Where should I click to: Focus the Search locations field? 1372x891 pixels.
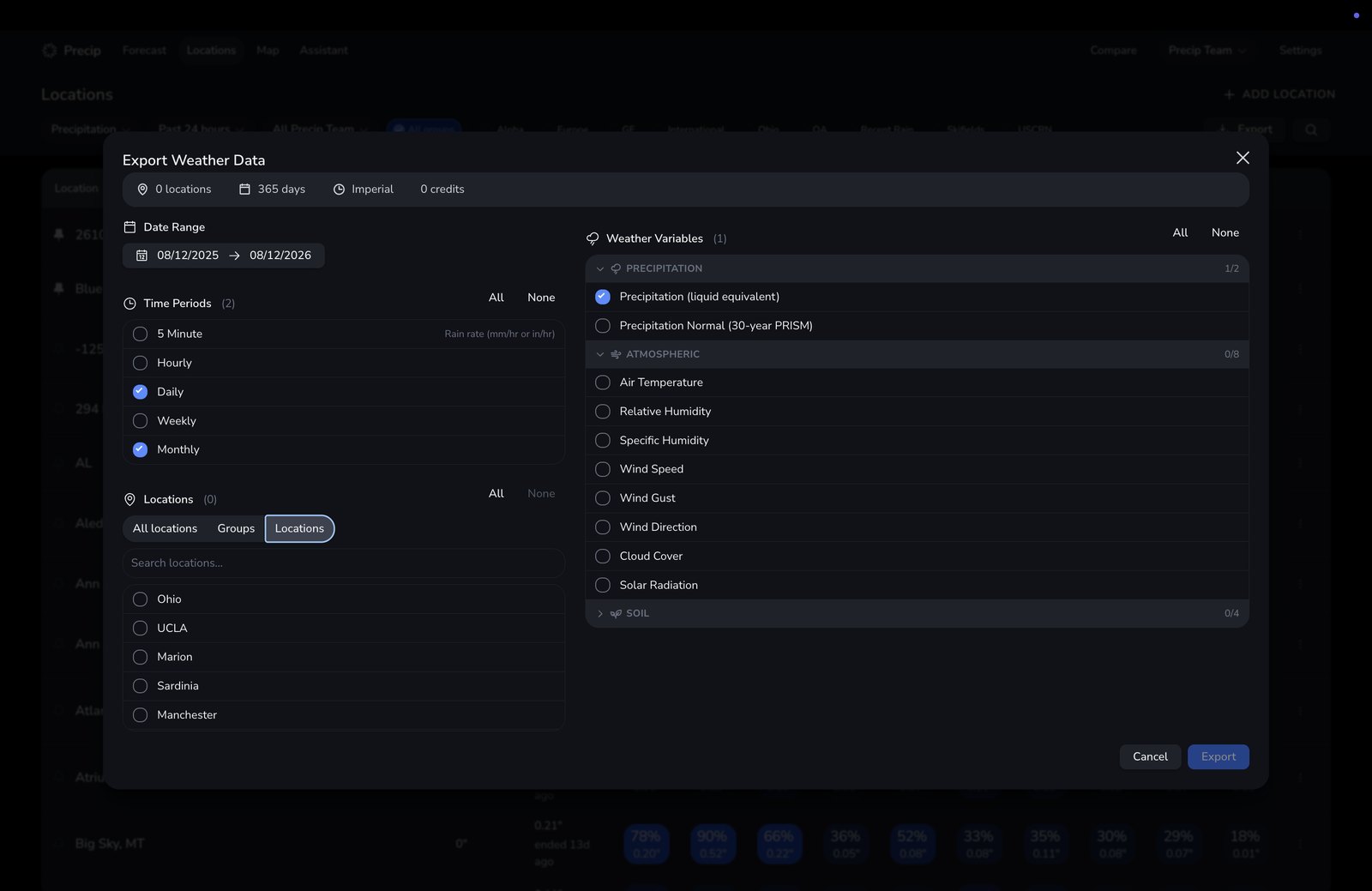[344, 563]
